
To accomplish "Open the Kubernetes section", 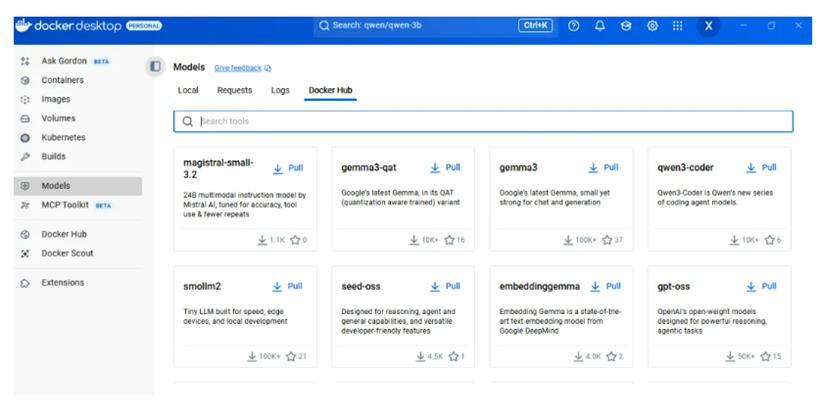I will pos(63,138).
